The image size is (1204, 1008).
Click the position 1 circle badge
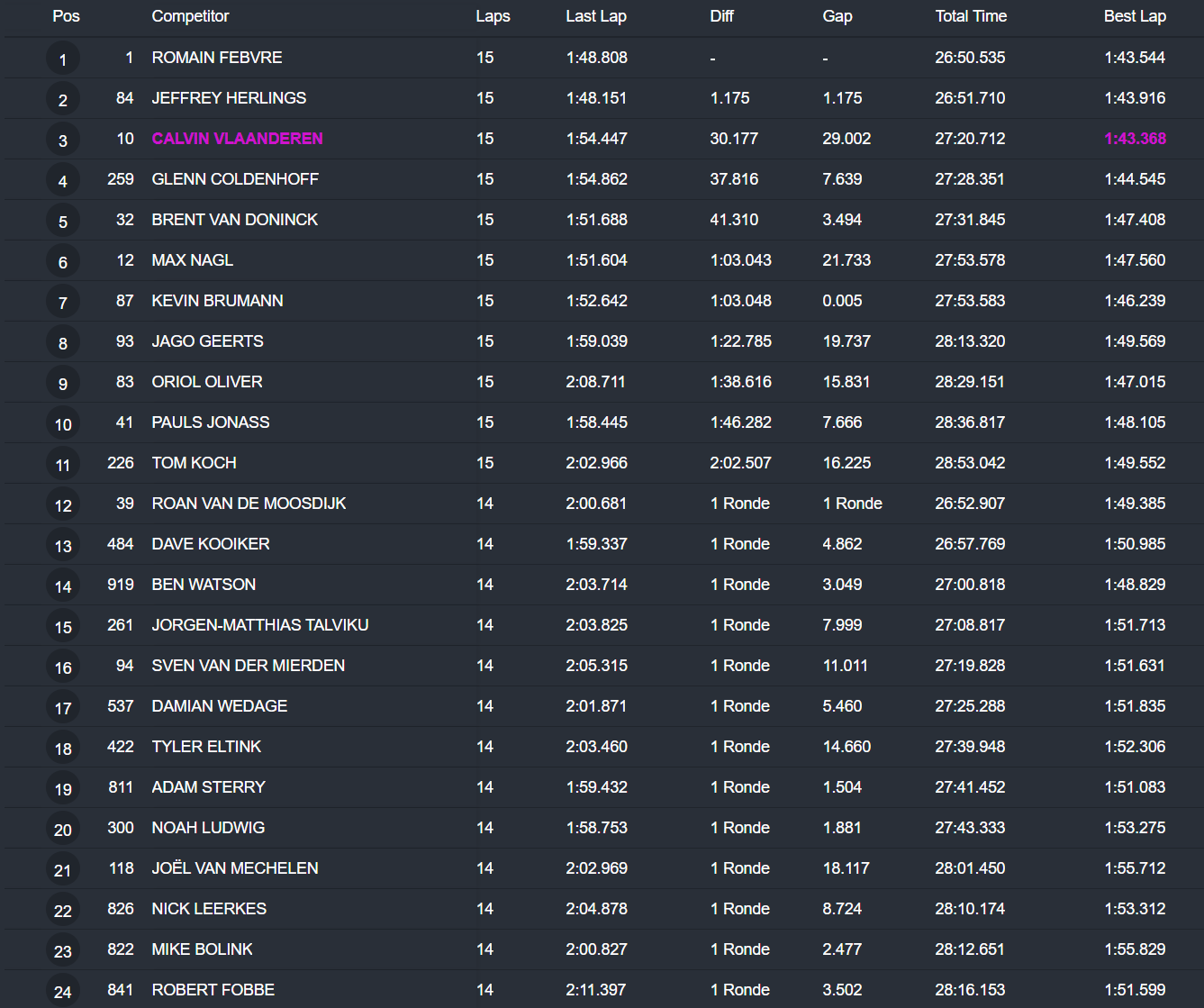tap(63, 59)
